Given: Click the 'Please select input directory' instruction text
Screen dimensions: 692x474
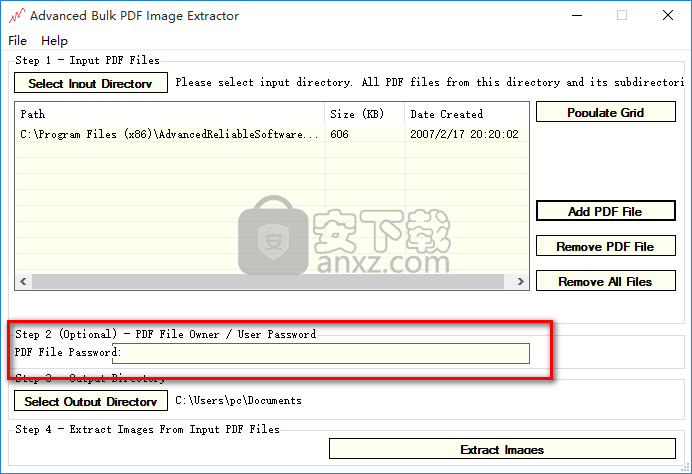Looking at the screenshot, I should coord(429,82).
